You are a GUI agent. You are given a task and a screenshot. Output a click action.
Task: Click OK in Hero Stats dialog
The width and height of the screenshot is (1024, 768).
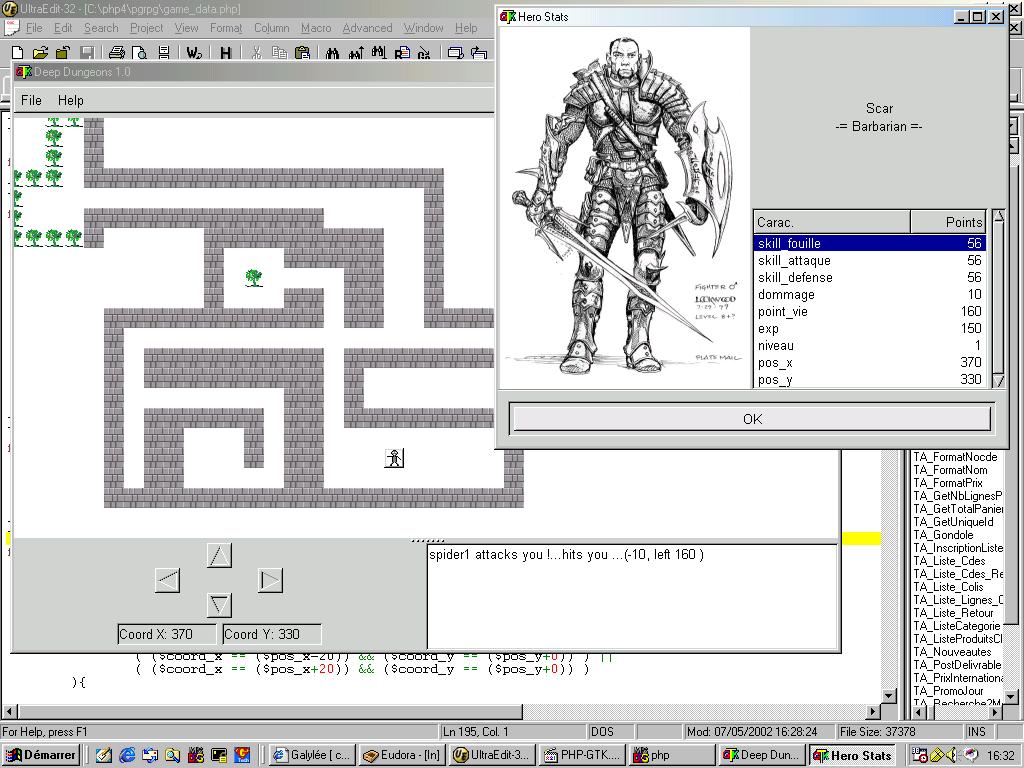click(x=752, y=419)
